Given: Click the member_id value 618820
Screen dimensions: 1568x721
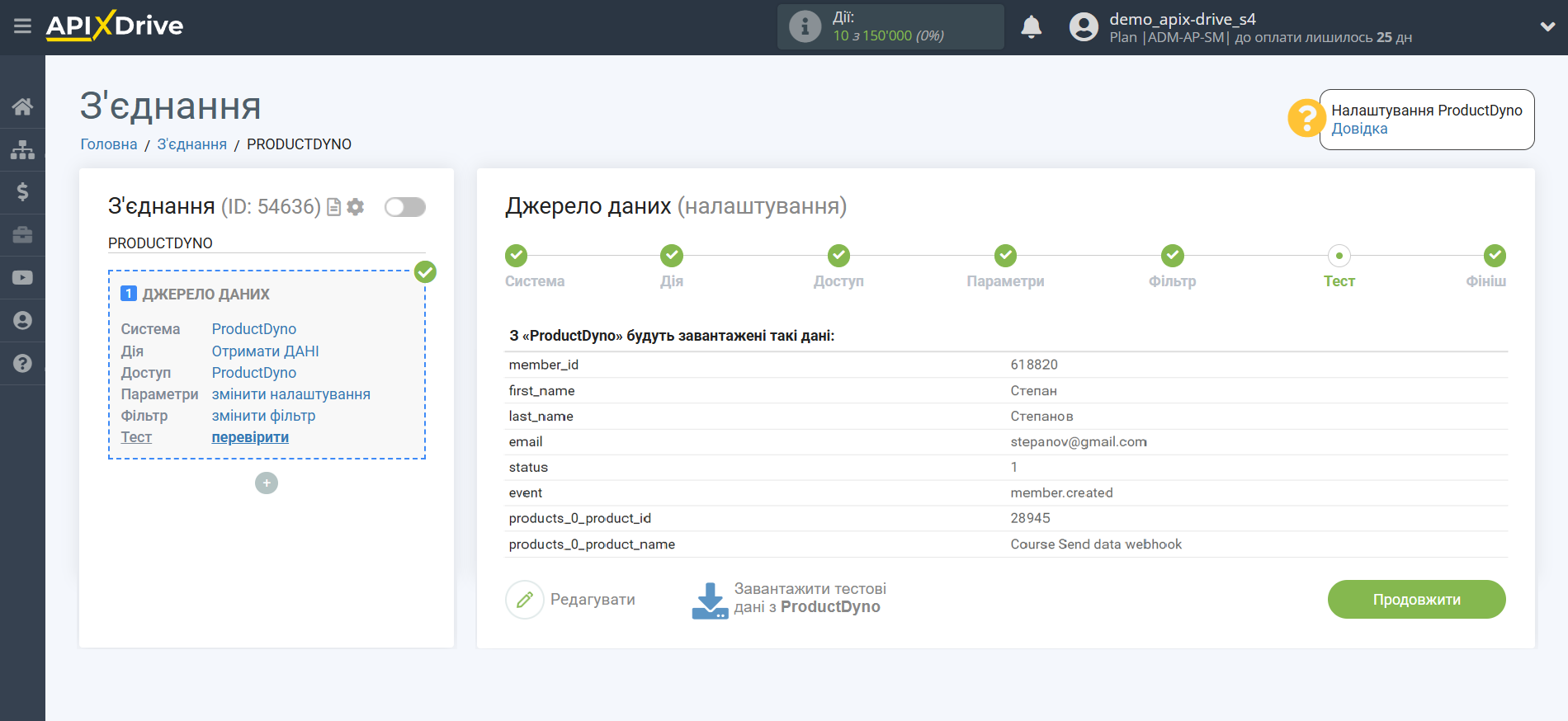Looking at the screenshot, I should (1034, 365).
